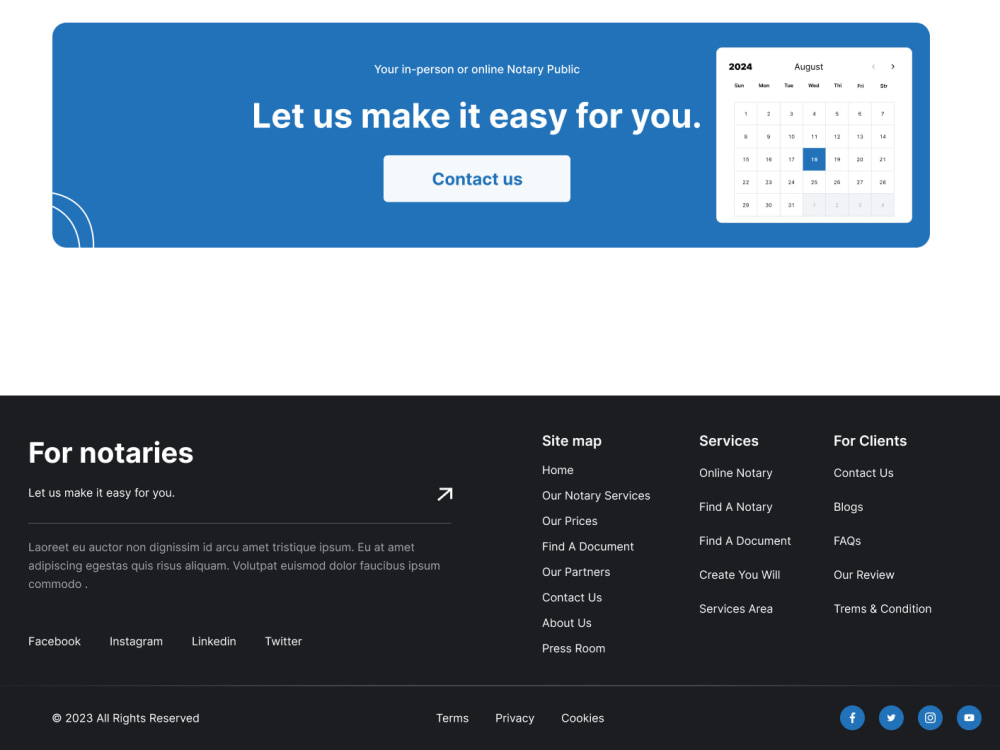The image size is (1000, 750).
Task: Click the Facebook text link
Action: coord(54,642)
